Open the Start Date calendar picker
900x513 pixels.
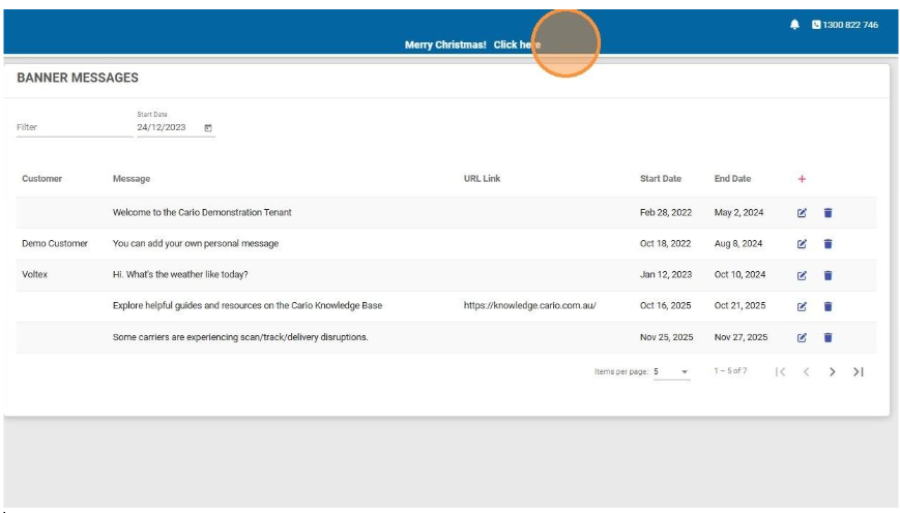pyautogui.click(x=208, y=128)
